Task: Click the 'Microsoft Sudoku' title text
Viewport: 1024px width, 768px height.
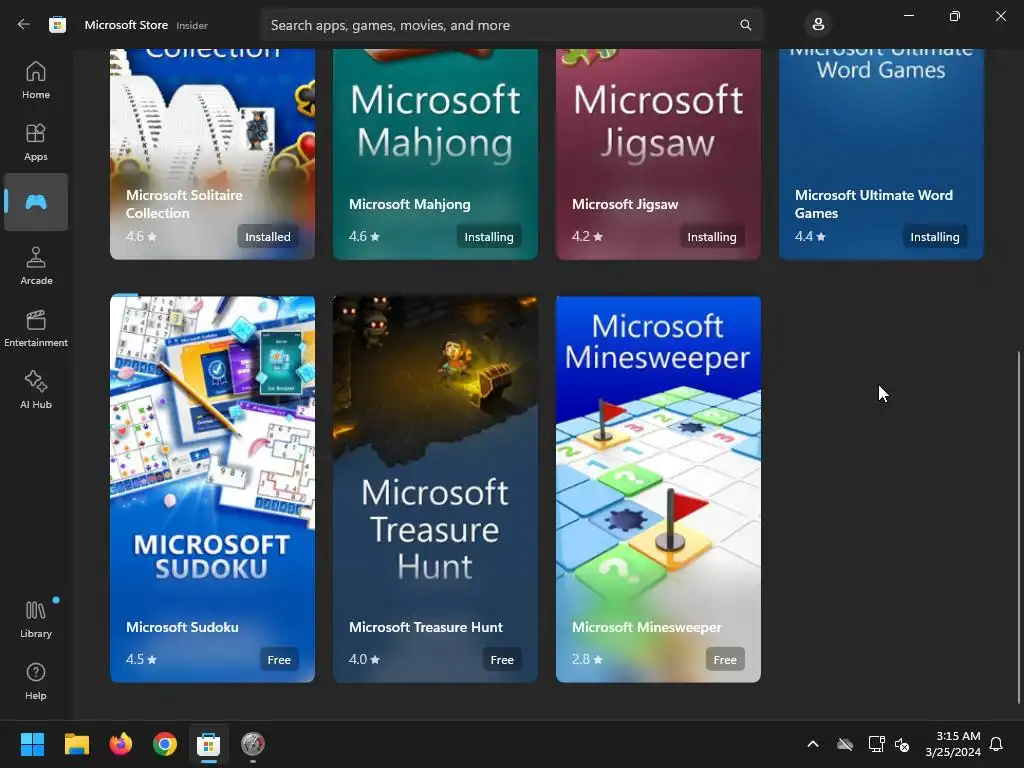Action: [182, 627]
